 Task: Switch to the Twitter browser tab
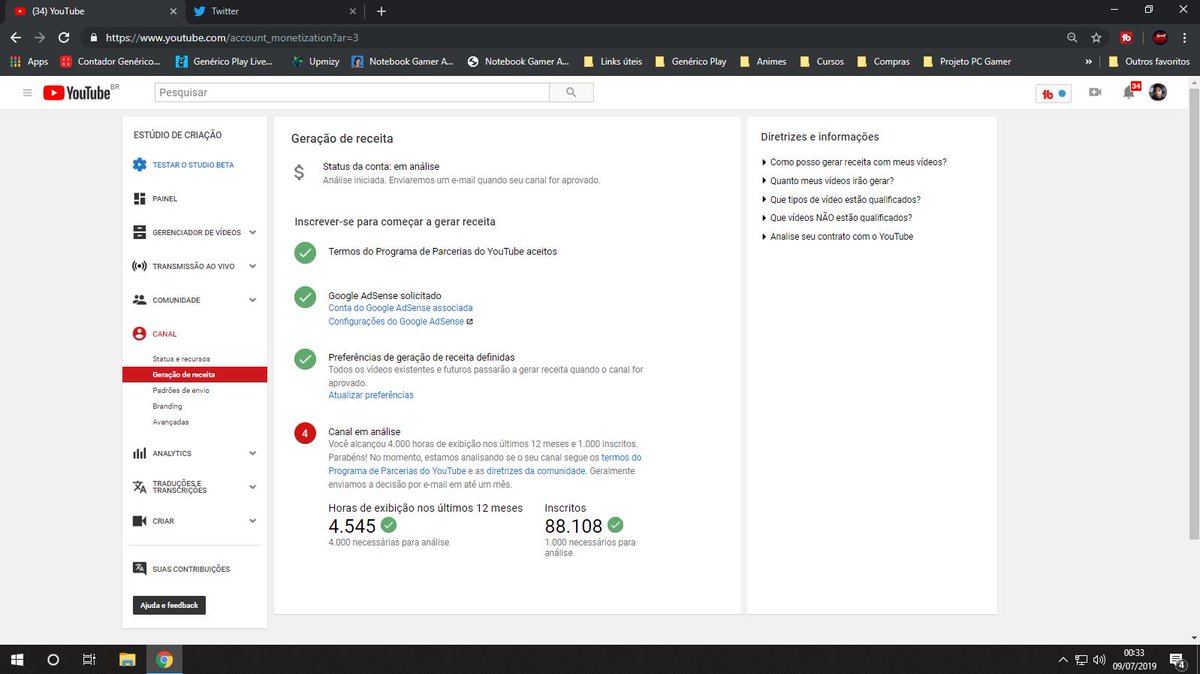pos(273,11)
